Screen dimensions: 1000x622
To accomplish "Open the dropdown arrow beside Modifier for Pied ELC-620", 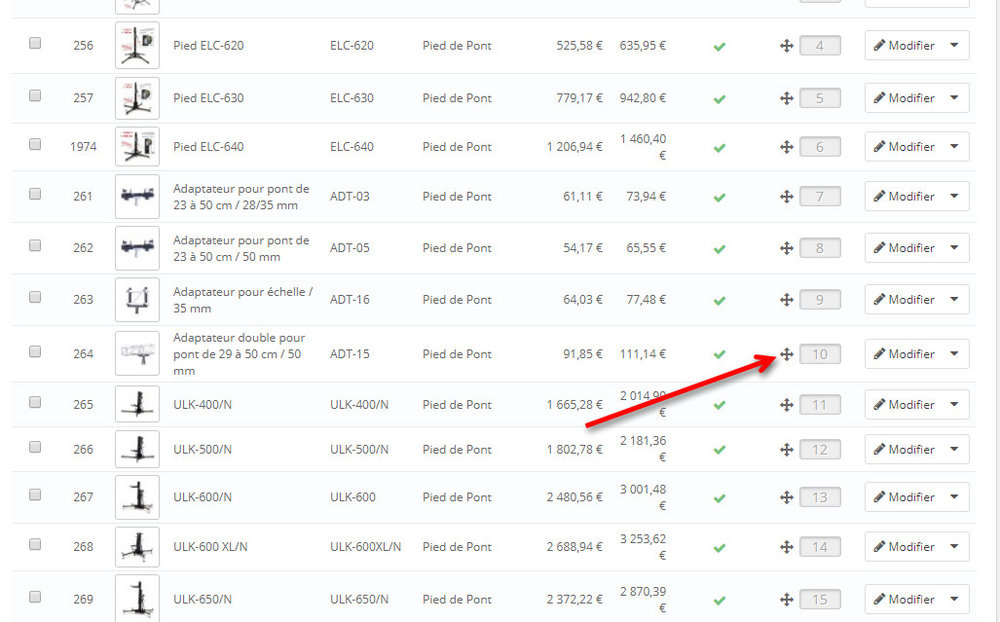I will [955, 45].
